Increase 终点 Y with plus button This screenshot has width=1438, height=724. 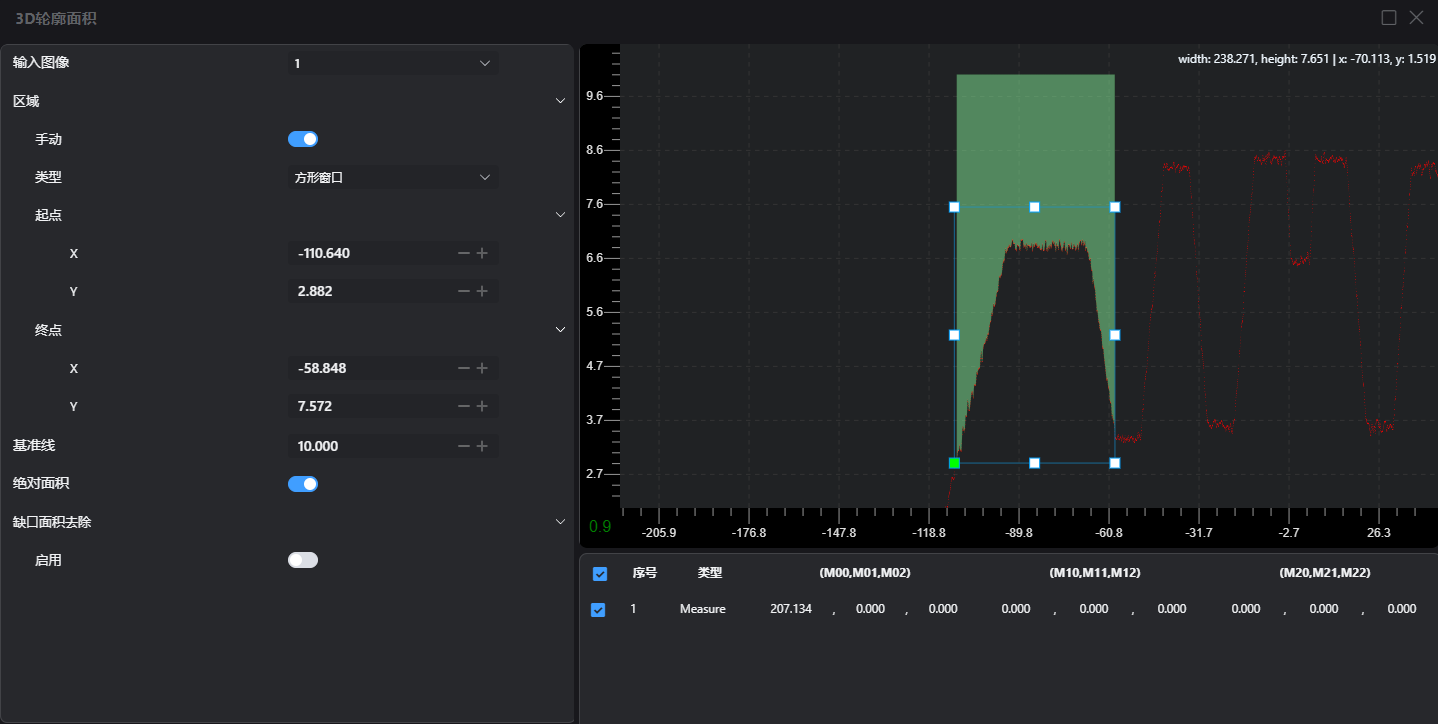coord(482,406)
